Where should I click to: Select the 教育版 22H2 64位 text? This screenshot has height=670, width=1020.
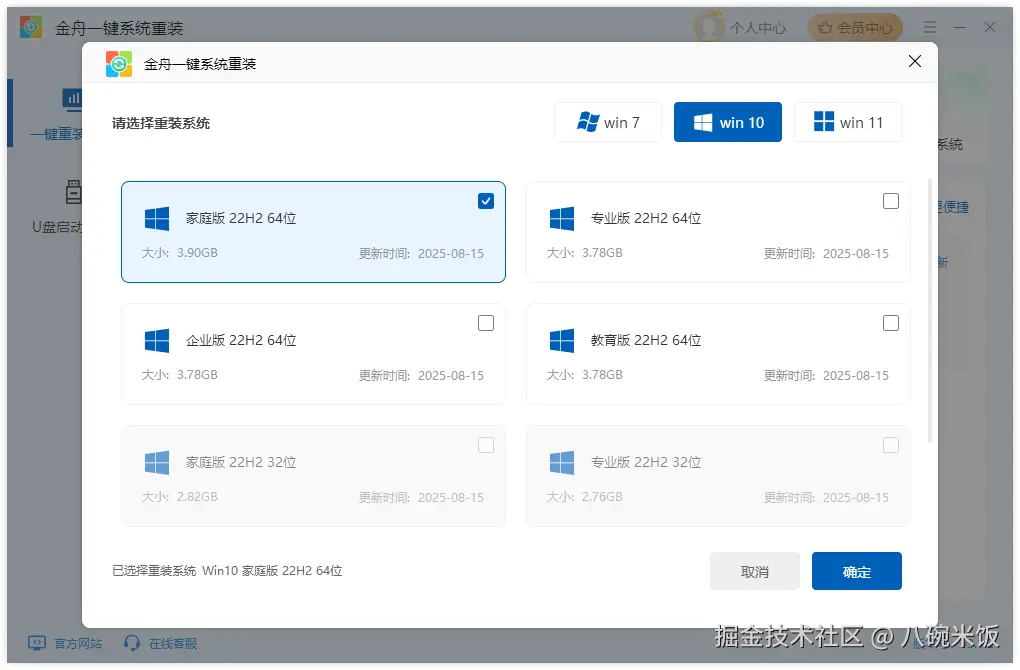pos(646,340)
